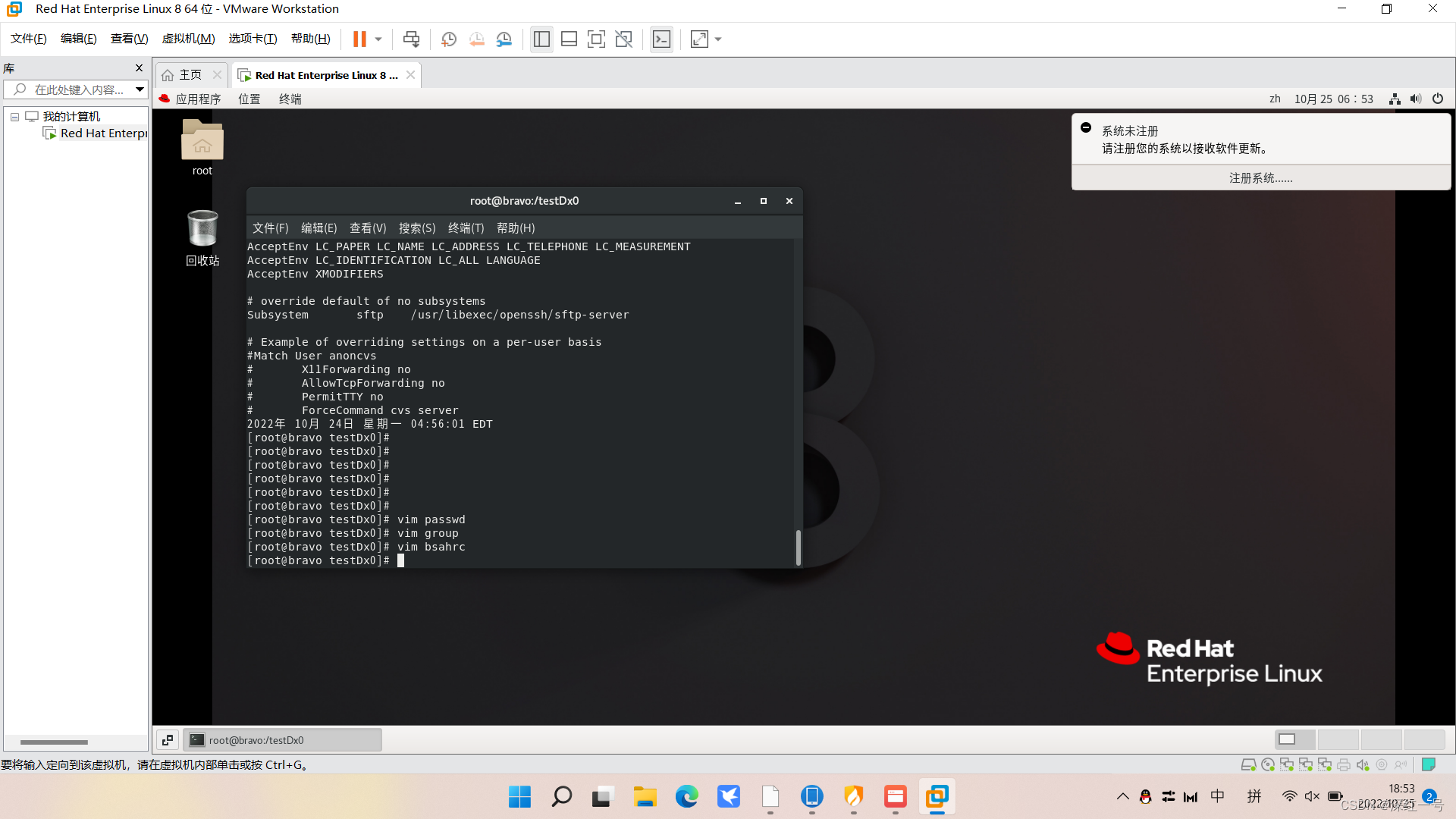Toggle the thumbnail bar view
The width and height of the screenshot is (1456, 819).
(569, 39)
